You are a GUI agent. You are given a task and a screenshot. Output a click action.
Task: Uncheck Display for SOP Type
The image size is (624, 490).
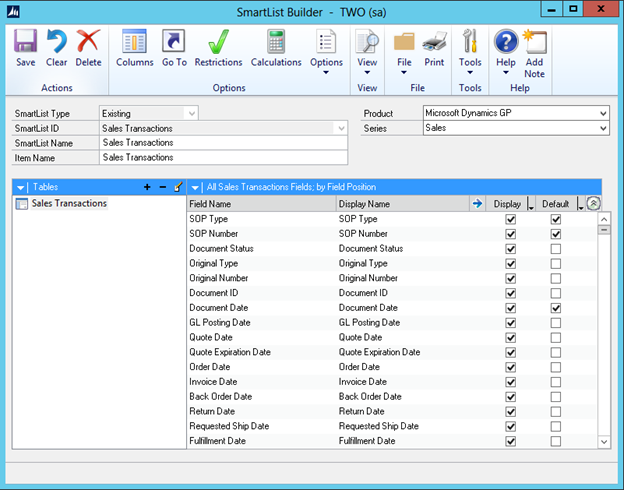[510, 219]
